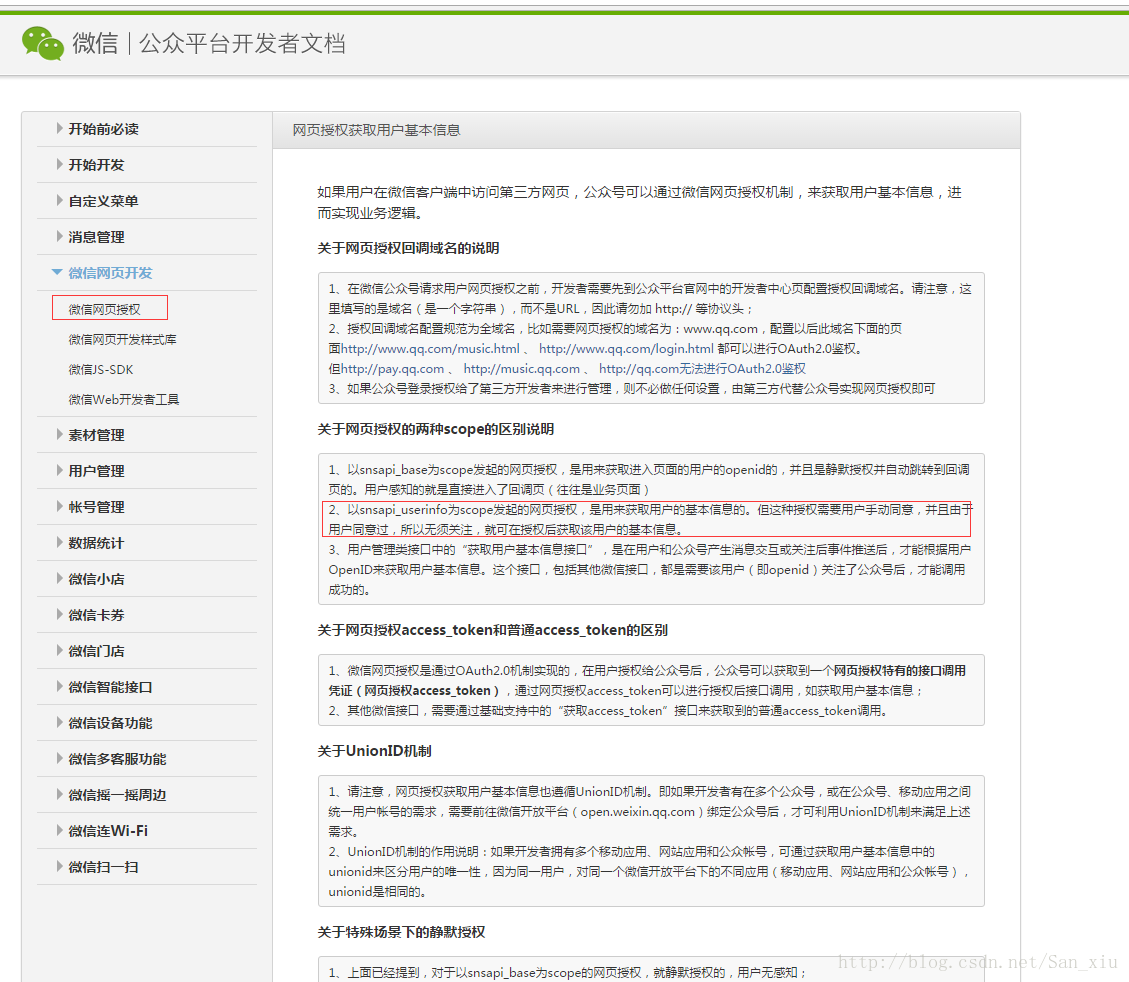This screenshot has width=1129, height=982.
Task: Expand the 微信连Wi-Fi arrow
Action: pyautogui.click(x=59, y=830)
